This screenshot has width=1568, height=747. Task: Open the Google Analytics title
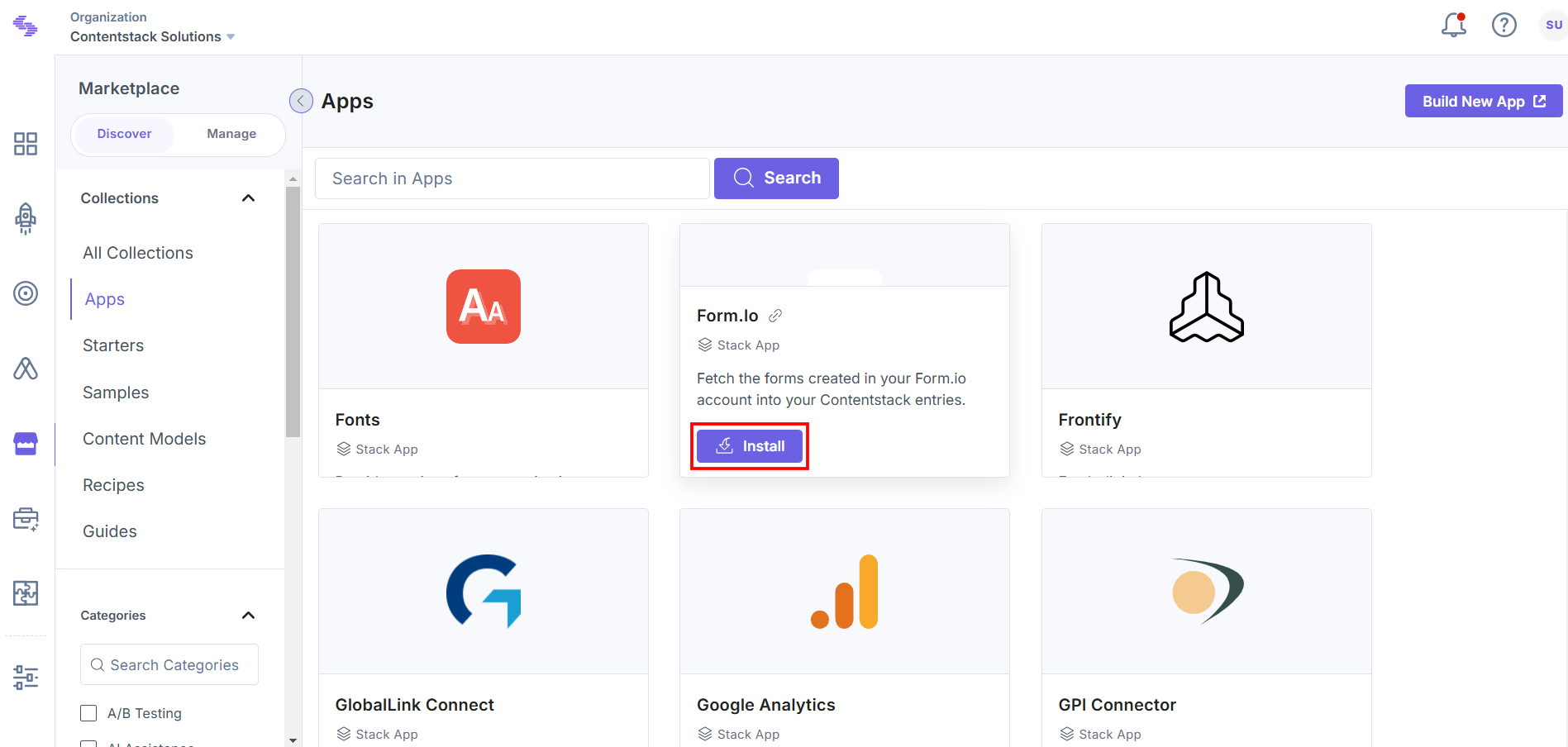click(x=766, y=705)
